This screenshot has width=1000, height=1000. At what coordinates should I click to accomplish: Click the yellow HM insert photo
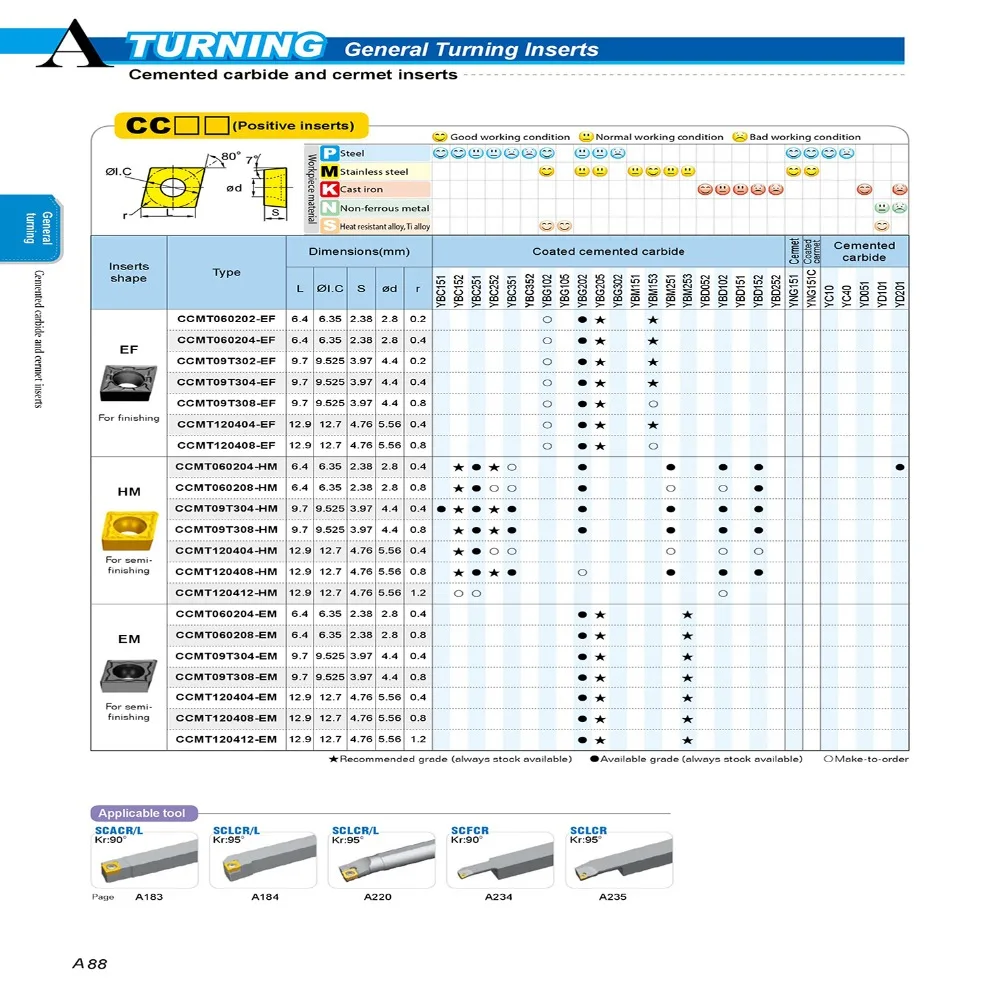pos(129,530)
